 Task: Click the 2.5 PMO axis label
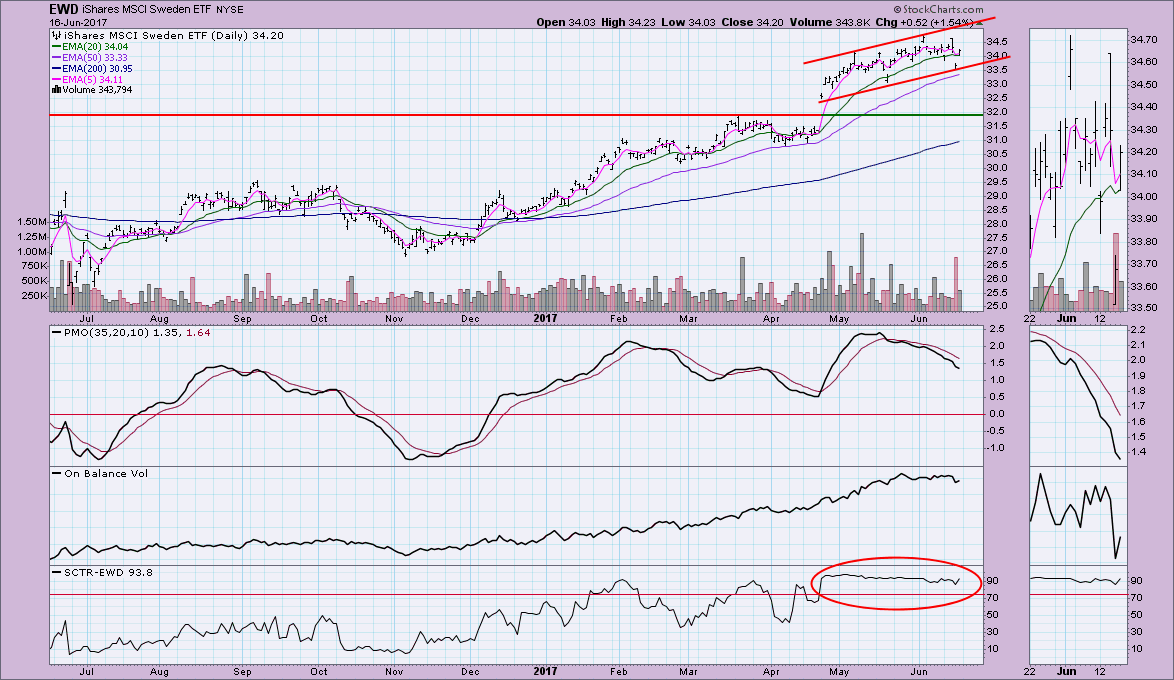coord(997,330)
